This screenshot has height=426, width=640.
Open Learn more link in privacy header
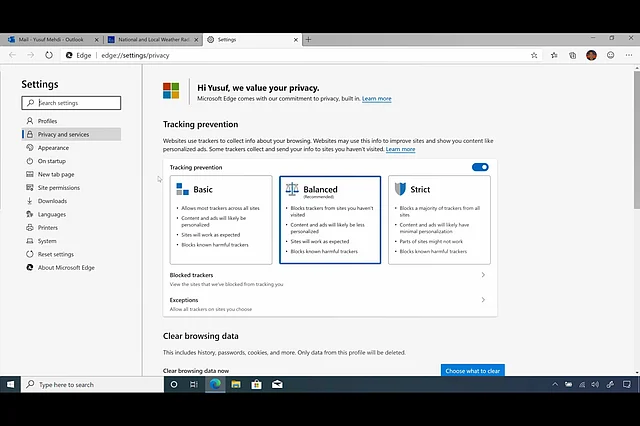pos(376,98)
